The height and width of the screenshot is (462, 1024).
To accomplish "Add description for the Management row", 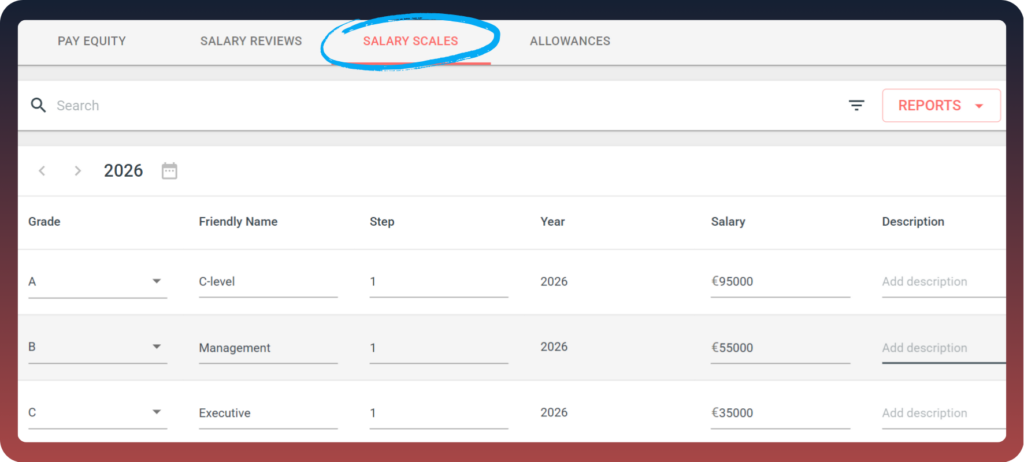I will [x=944, y=347].
